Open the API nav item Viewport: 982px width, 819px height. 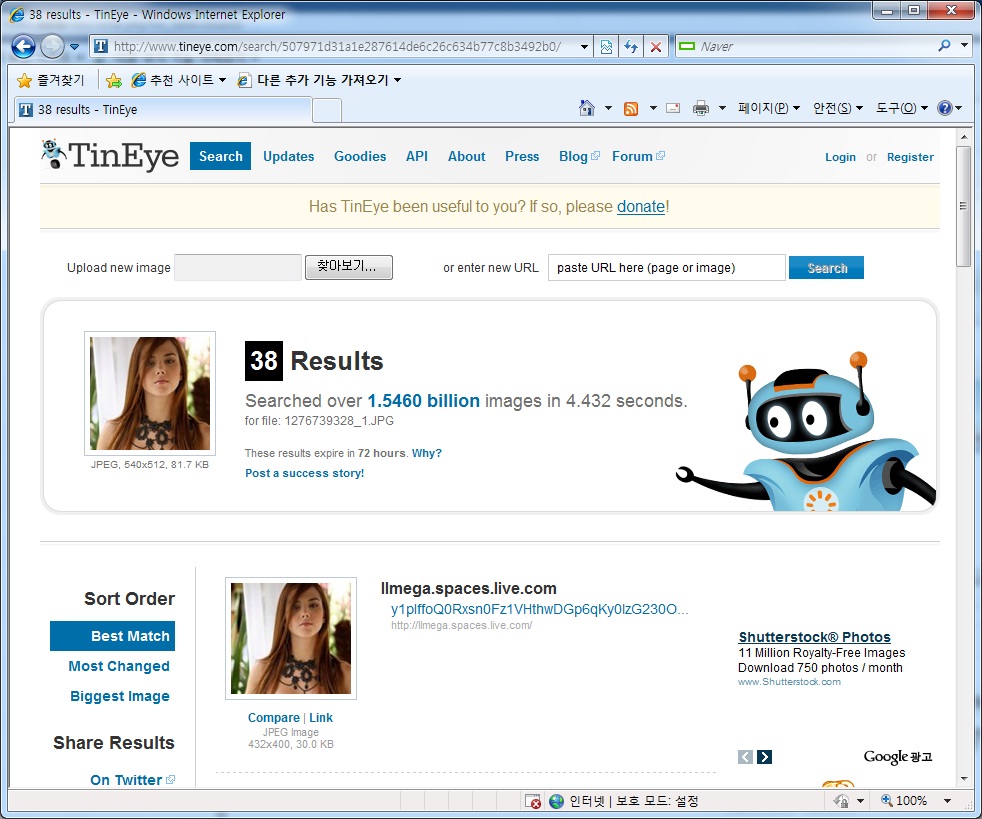pos(417,157)
